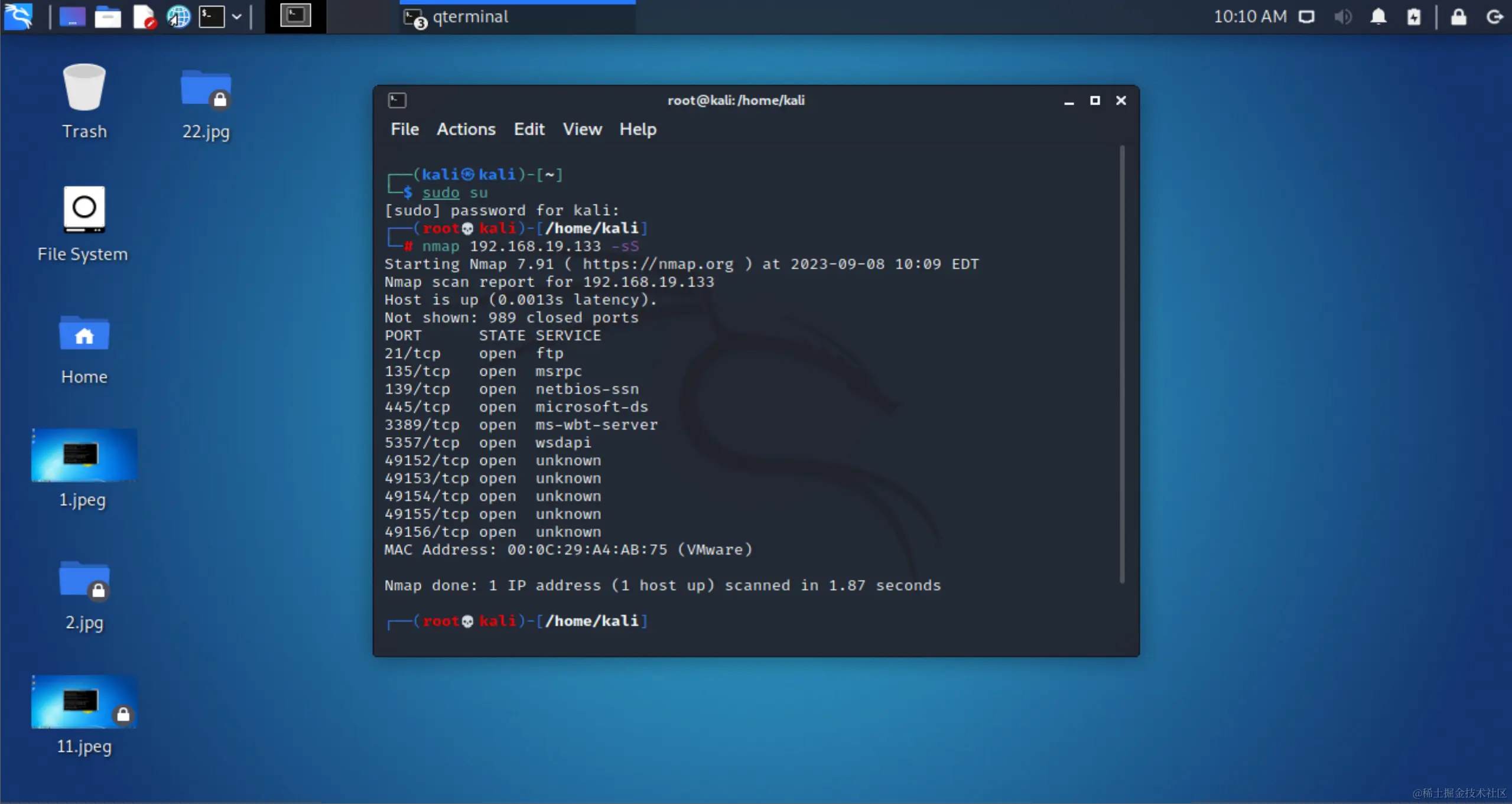Open the View menu in terminal
1512x804 pixels.
[582, 129]
